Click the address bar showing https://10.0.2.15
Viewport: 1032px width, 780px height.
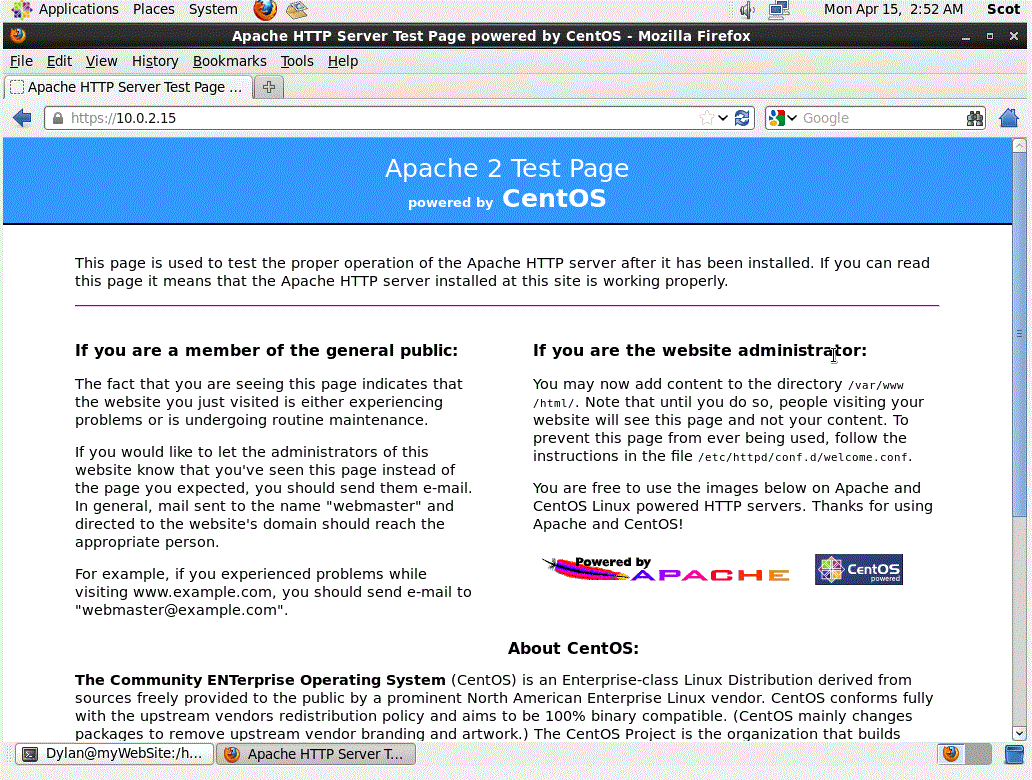click(x=380, y=118)
